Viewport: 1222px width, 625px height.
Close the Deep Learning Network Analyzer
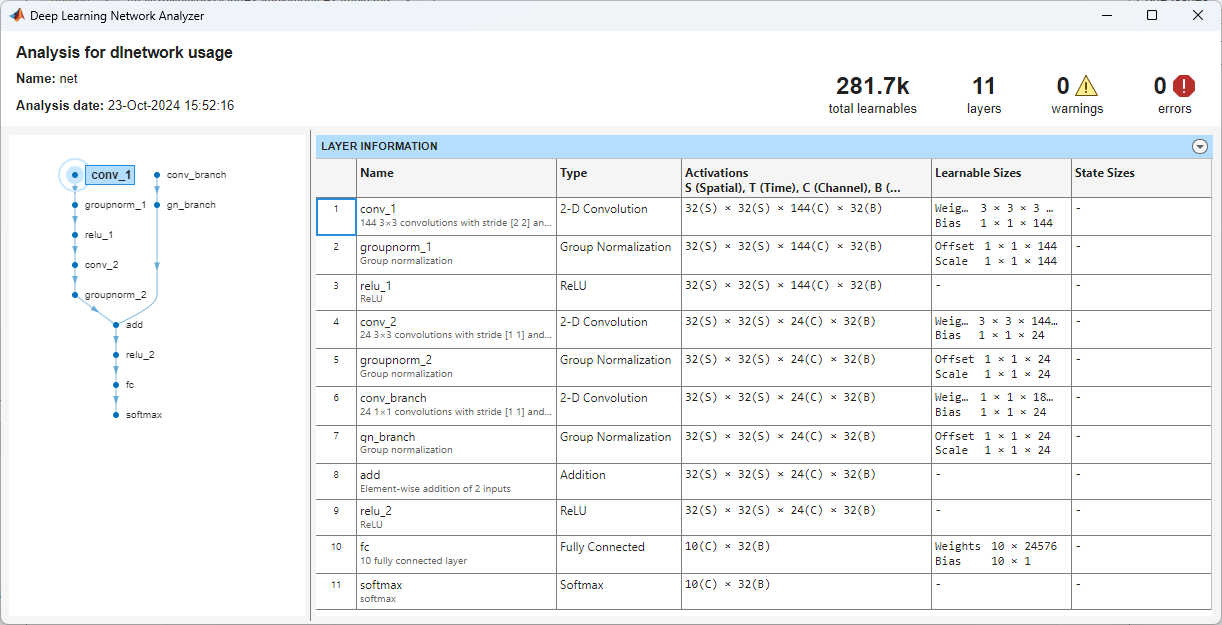[1198, 15]
